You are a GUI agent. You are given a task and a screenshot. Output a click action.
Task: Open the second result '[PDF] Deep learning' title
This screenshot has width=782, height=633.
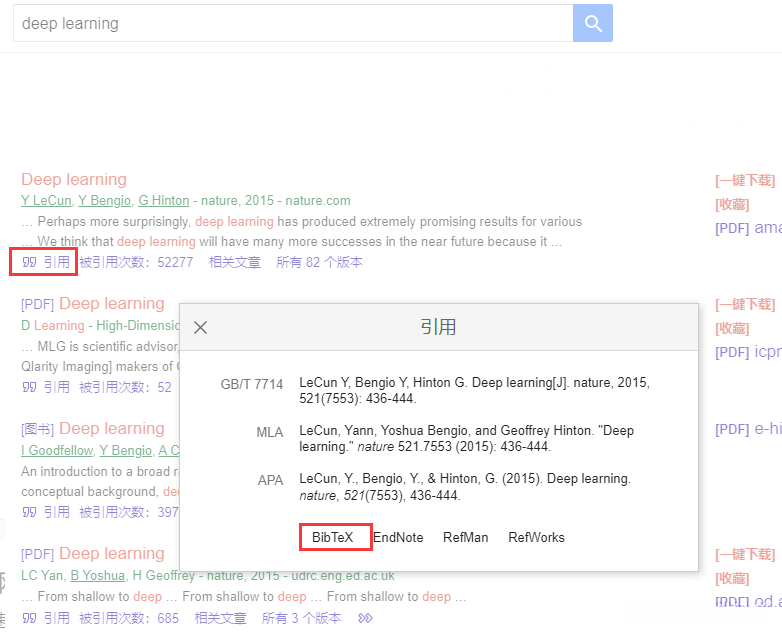pyautogui.click(x=93, y=303)
